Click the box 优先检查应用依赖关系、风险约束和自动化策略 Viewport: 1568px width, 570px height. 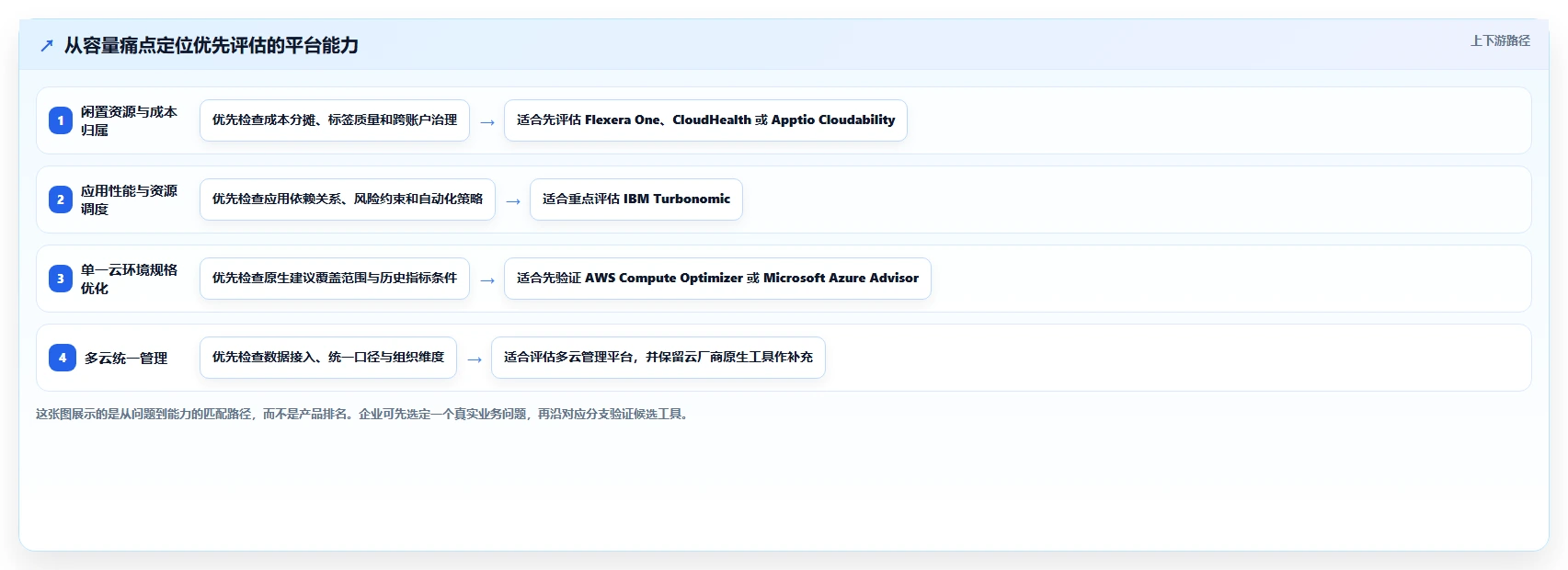[348, 199]
